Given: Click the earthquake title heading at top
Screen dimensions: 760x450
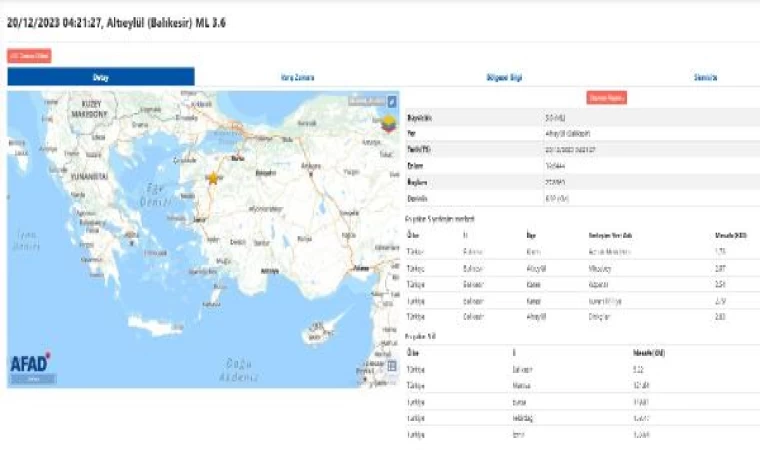Looking at the screenshot, I should (116, 22).
